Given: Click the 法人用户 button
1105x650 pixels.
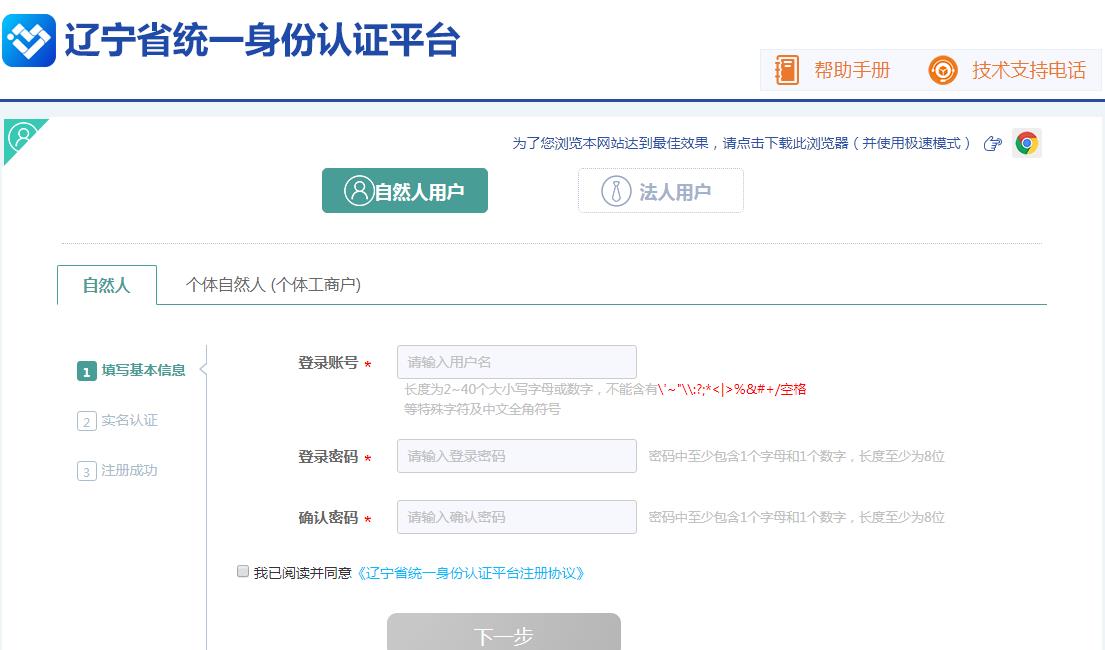Looking at the screenshot, I should (x=660, y=190).
